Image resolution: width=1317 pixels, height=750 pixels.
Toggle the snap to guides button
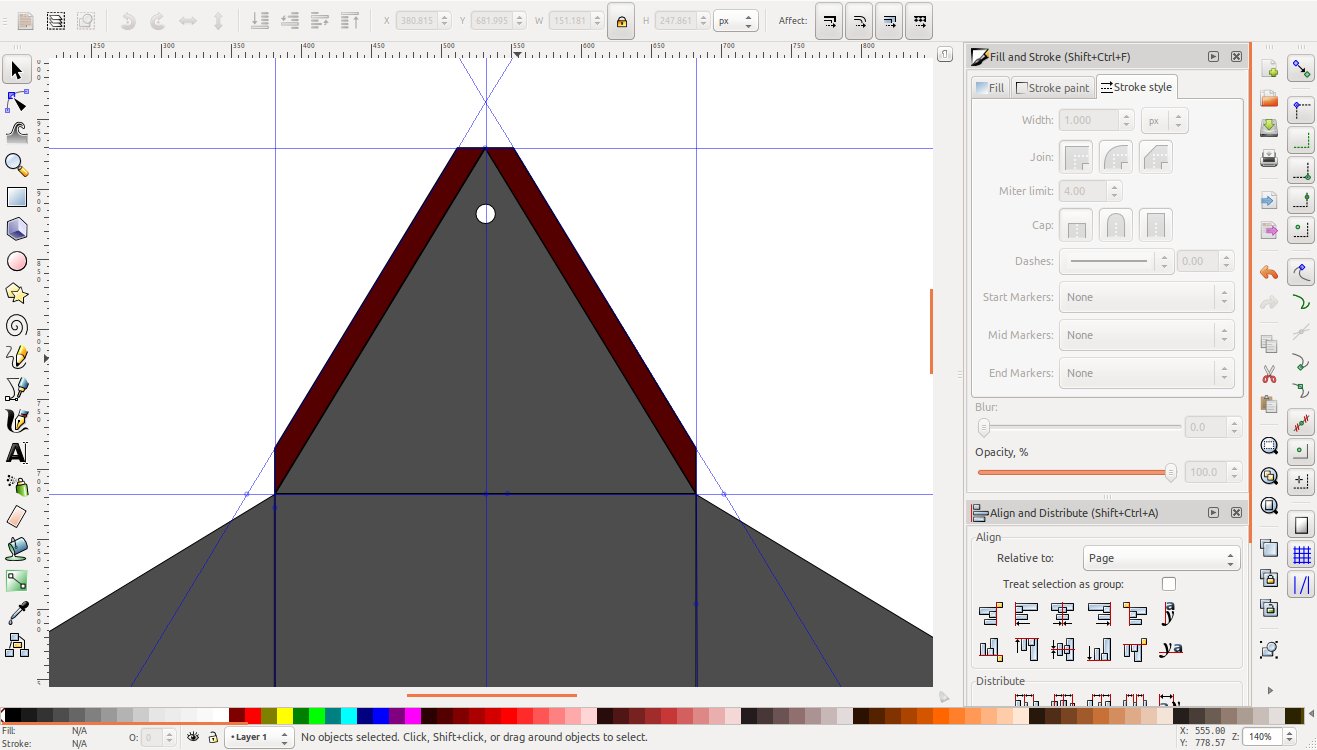click(1301, 586)
